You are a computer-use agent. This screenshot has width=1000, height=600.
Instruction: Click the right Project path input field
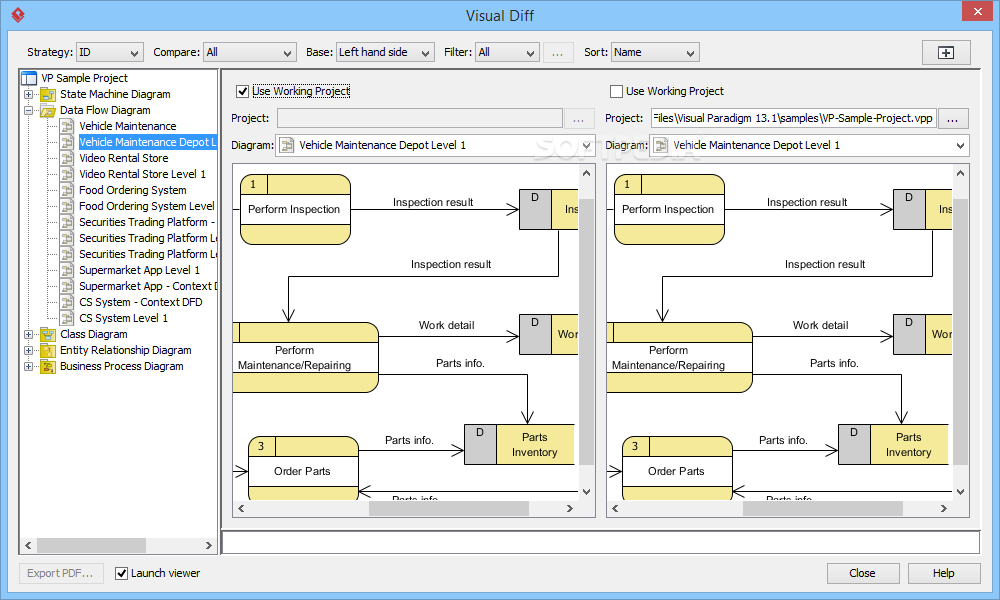point(793,119)
